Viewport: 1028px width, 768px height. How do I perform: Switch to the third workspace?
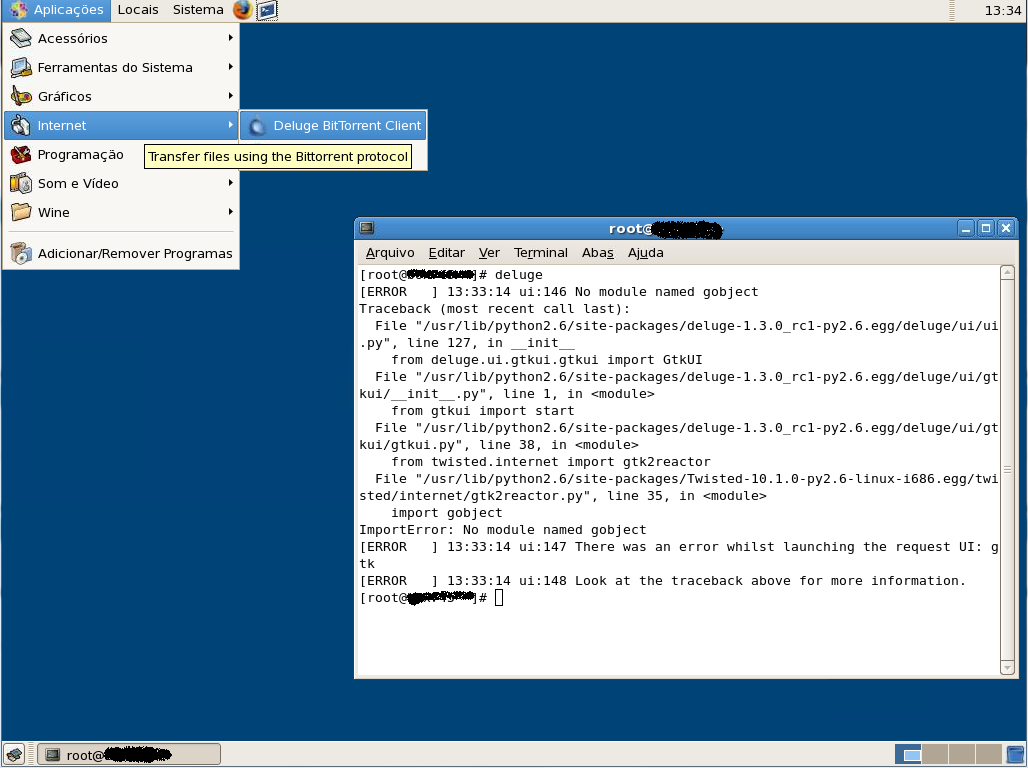pyautogui.click(x=962, y=754)
